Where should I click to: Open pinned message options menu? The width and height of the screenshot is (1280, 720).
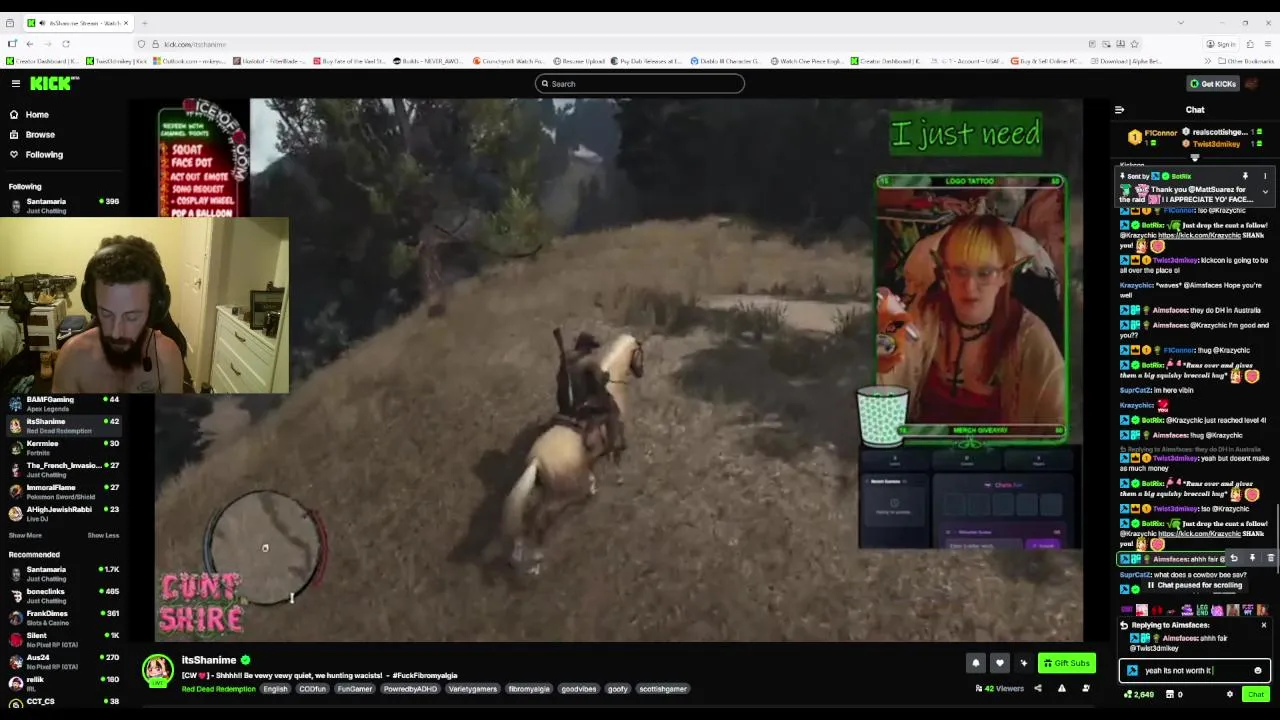pos(1264,176)
